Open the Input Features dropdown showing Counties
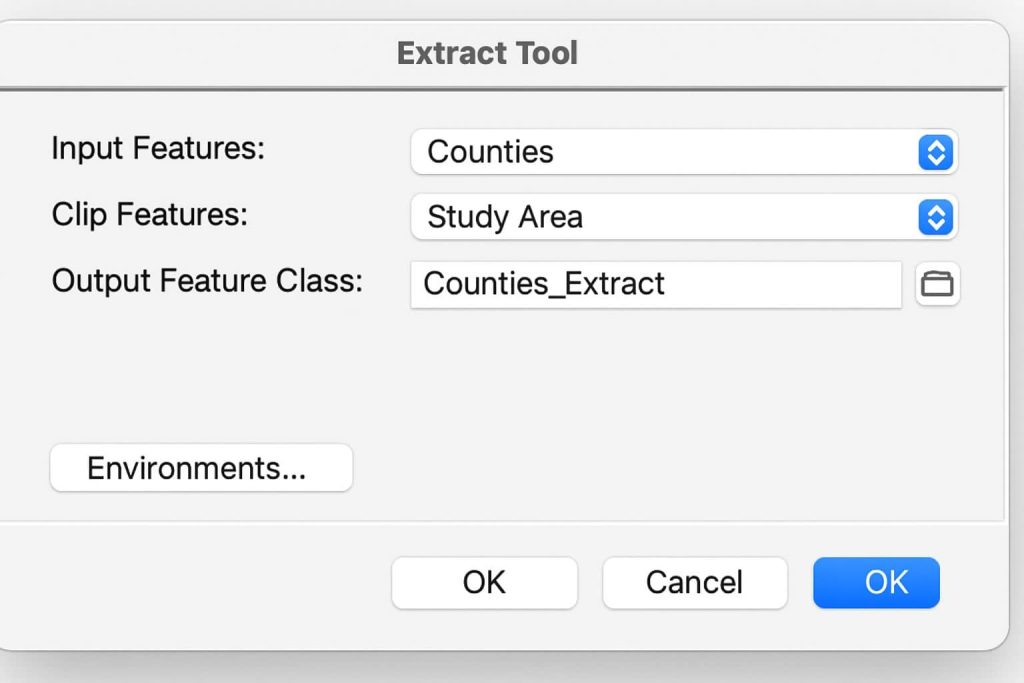This screenshot has width=1024, height=683. (x=684, y=151)
